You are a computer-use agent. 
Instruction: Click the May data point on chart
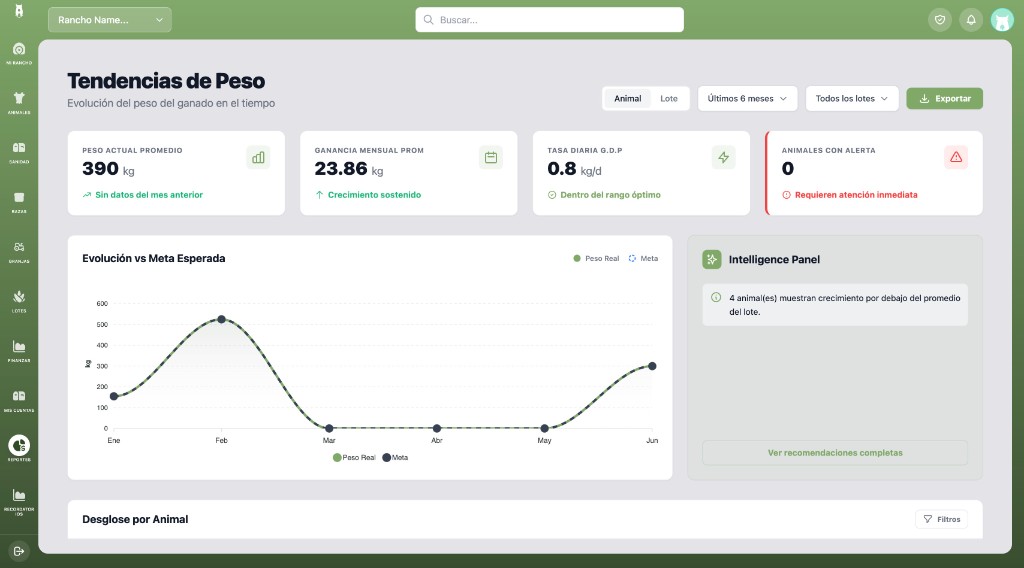(x=545, y=428)
